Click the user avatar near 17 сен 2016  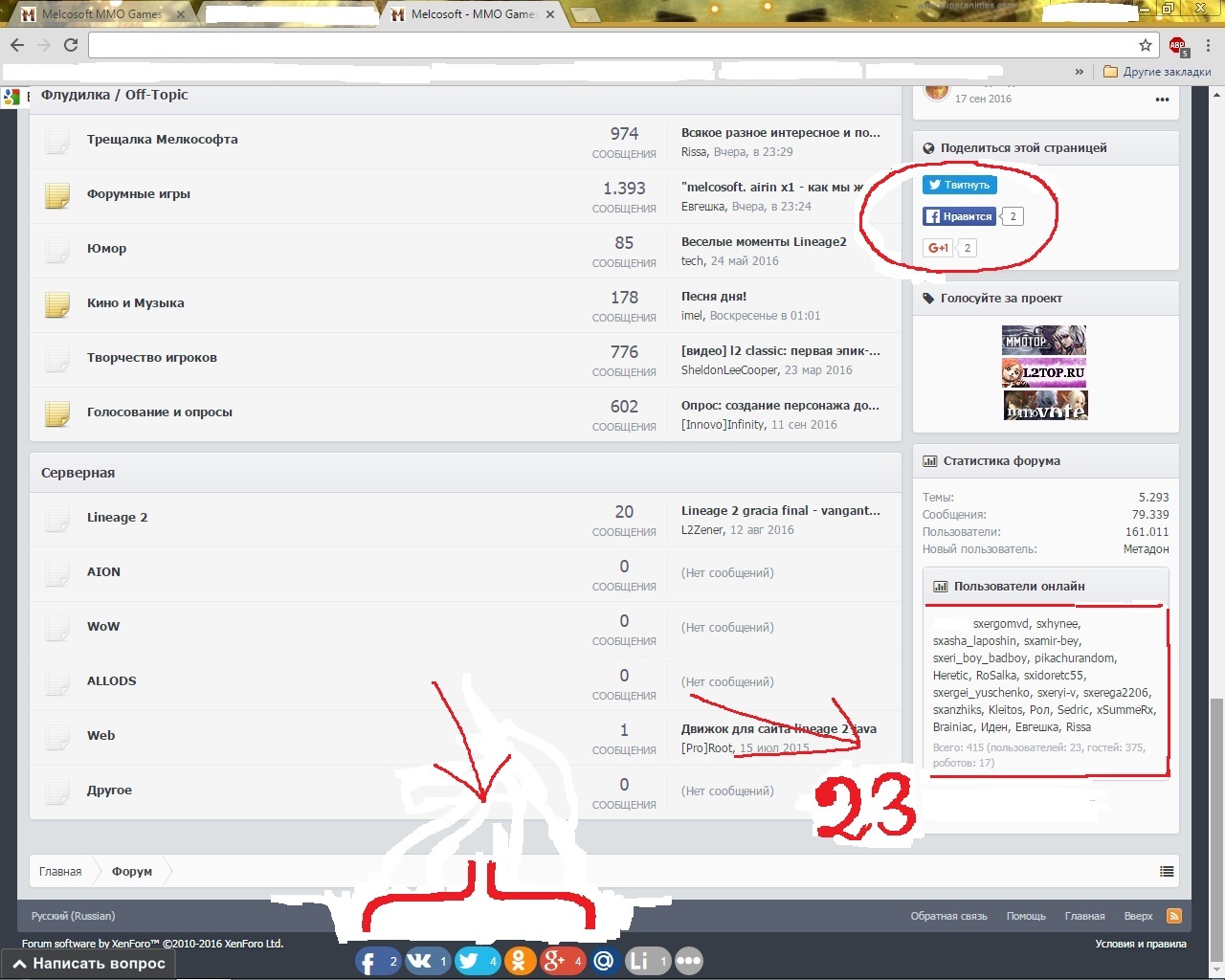936,92
